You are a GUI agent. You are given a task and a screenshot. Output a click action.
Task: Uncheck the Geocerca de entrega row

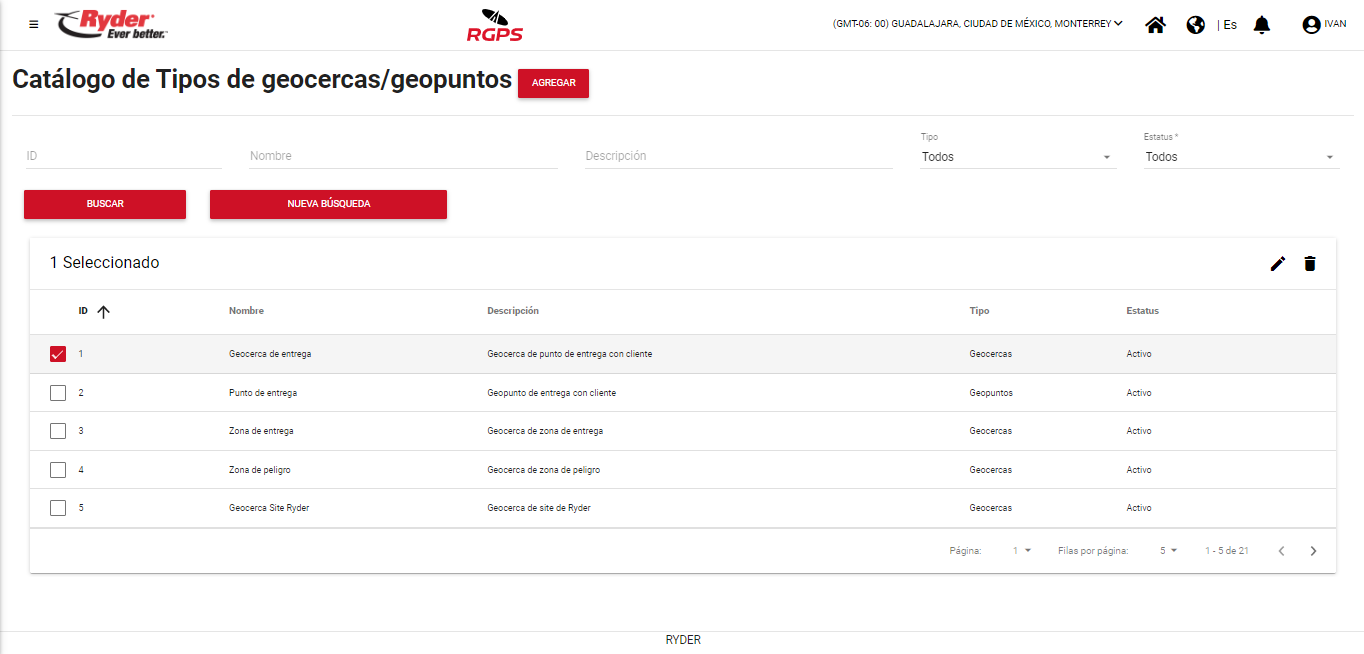(58, 355)
